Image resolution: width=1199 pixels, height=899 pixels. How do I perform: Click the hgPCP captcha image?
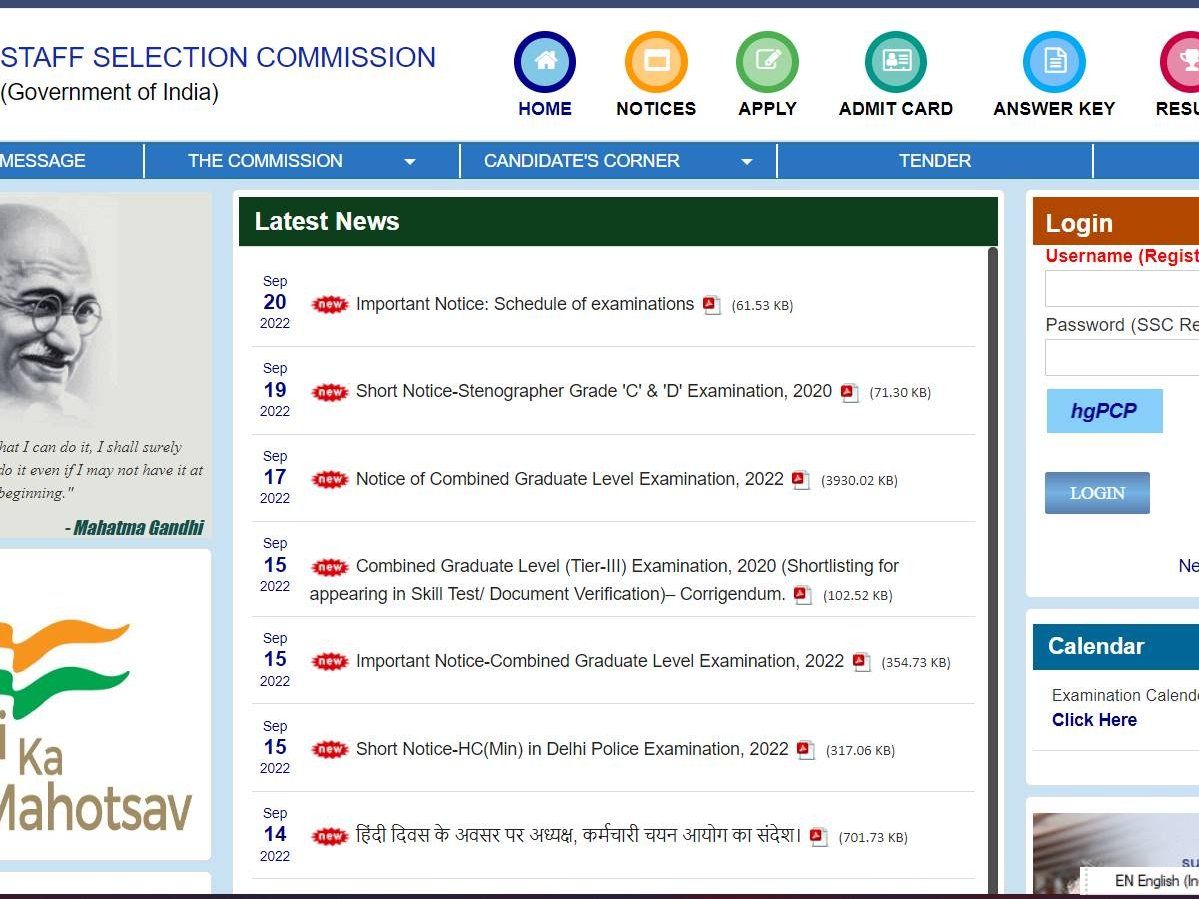coord(1104,411)
